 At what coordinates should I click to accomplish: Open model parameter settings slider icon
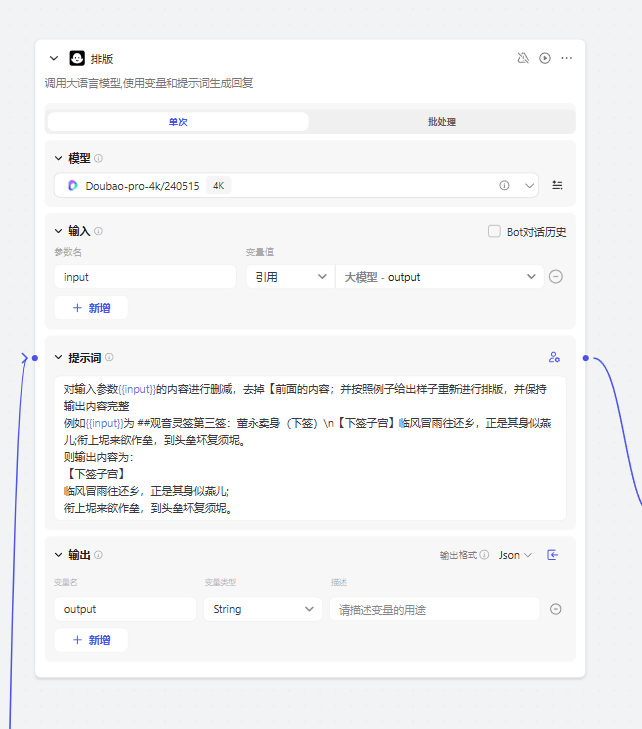tap(557, 186)
